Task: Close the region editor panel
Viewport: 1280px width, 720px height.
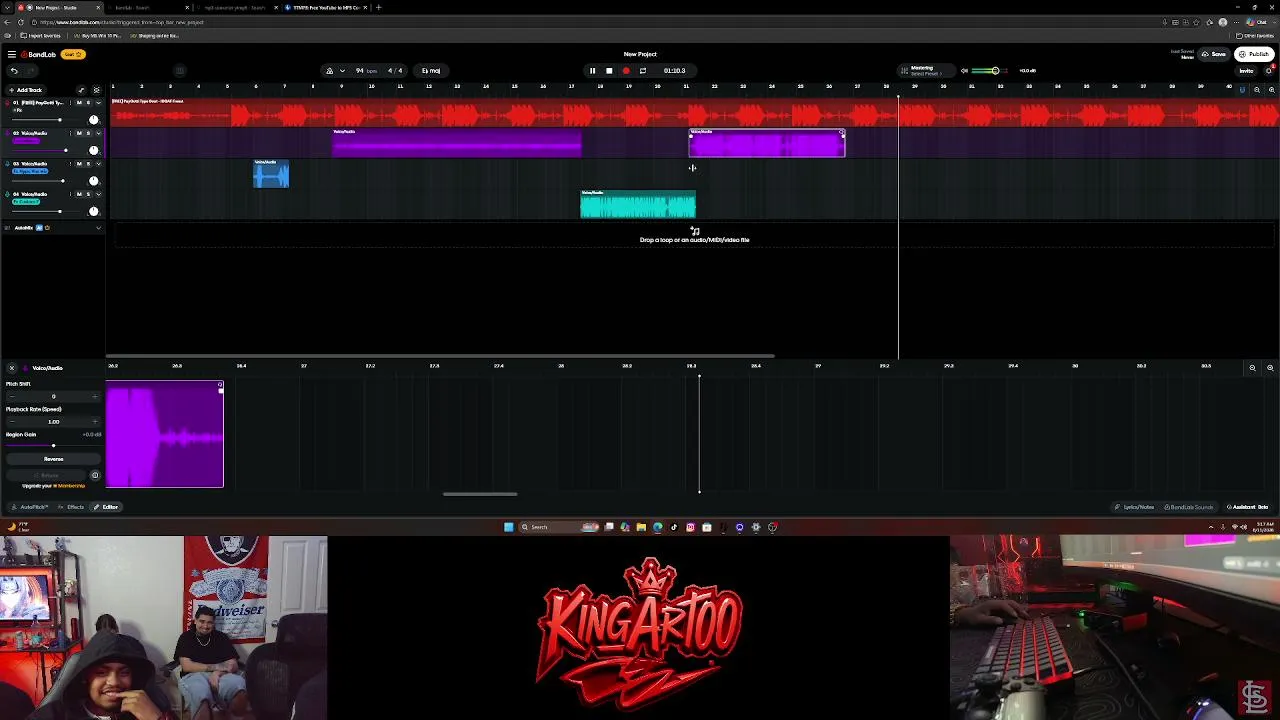Action: [x=11, y=368]
